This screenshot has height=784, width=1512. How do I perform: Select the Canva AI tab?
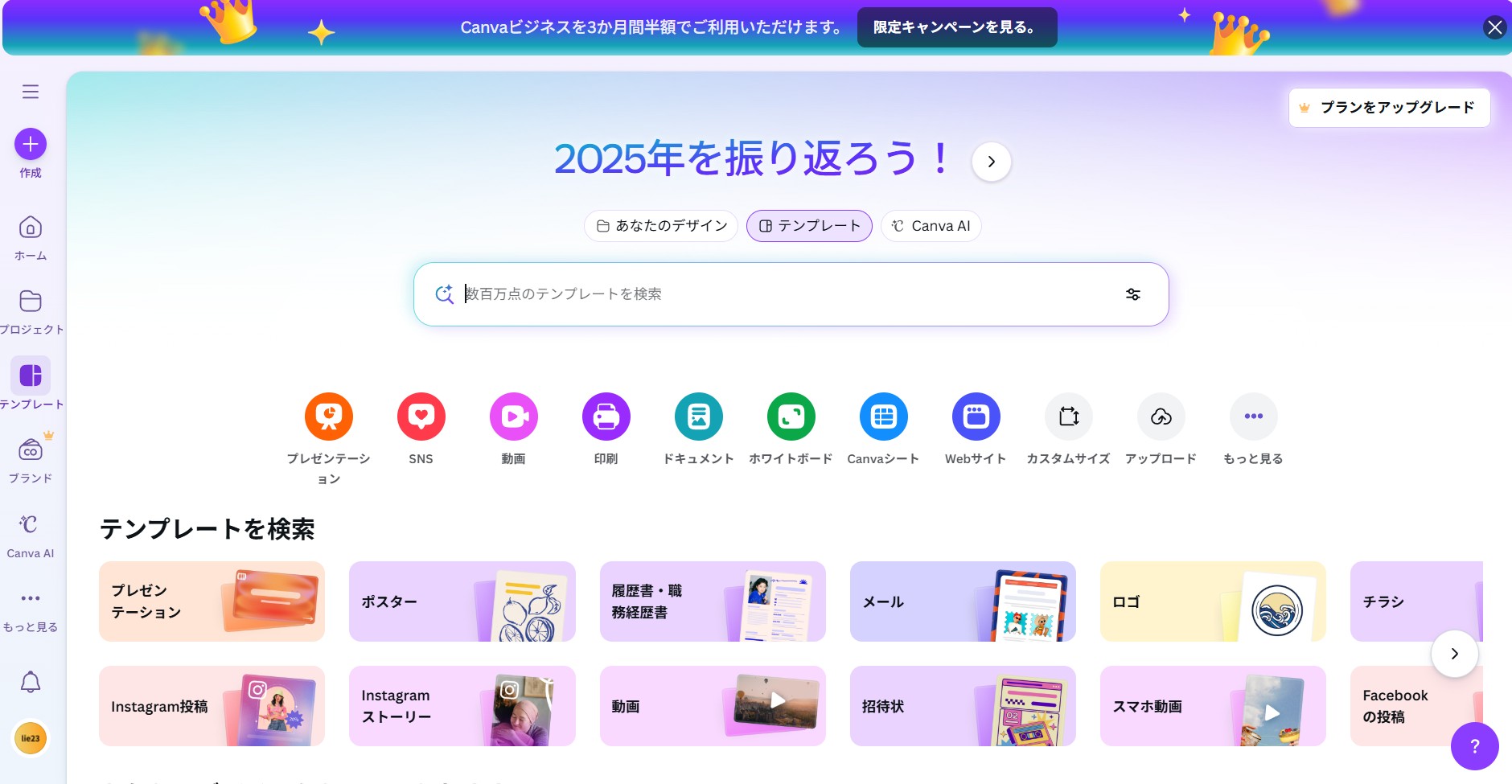931,226
